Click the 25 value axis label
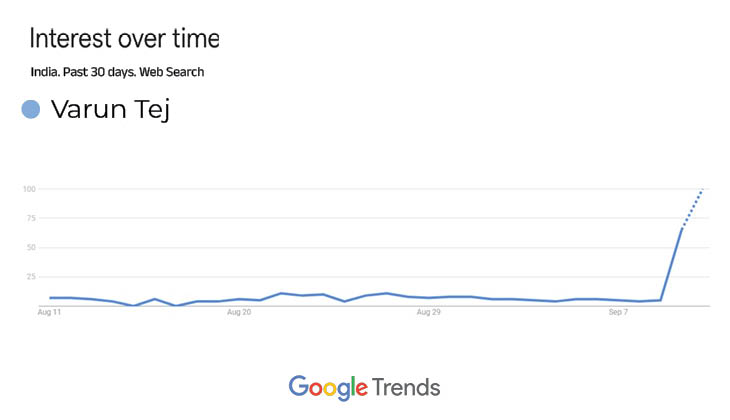Viewport: 730px width, 420px height. click(x=31, y=277)
